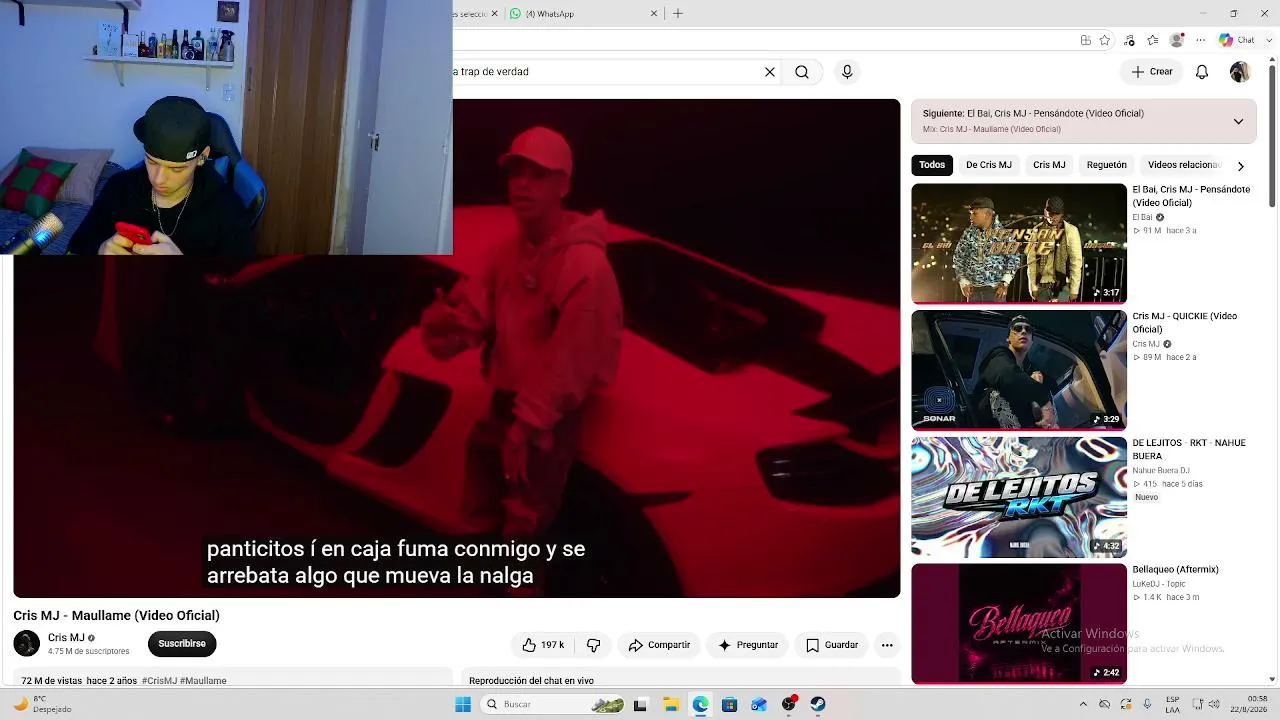Open the Cris MJ channel name link
The image size is (1280, 720).
(x=66, y=638)
